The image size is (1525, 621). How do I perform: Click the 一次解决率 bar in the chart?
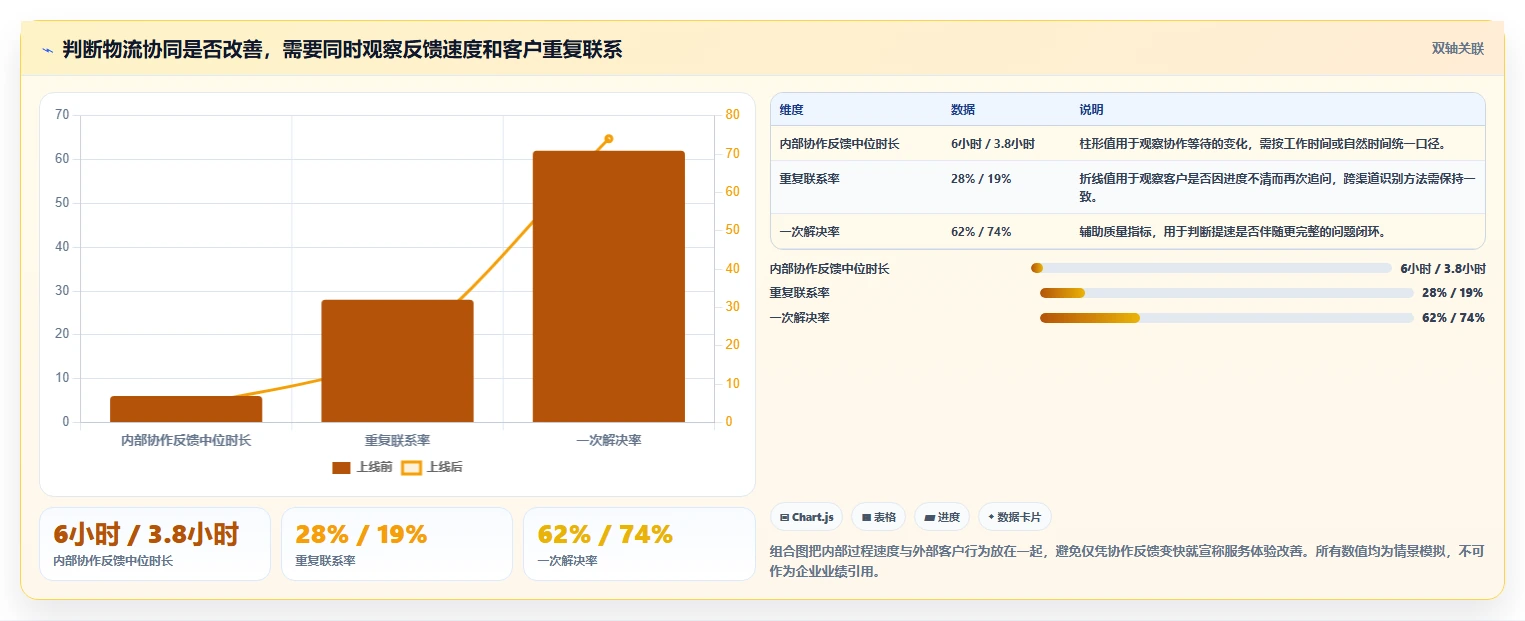click(608, 287)
